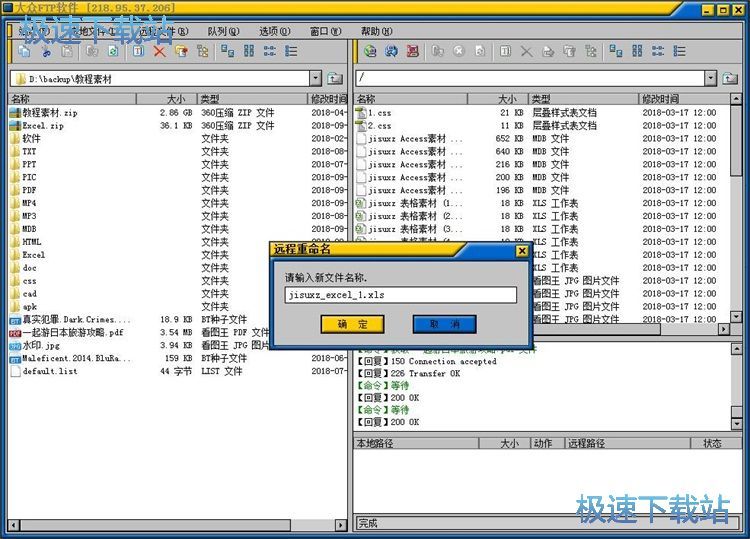Screen dimensions: 750x539
Task: Click the local Cut scissors icon
Action: [46, 51]
